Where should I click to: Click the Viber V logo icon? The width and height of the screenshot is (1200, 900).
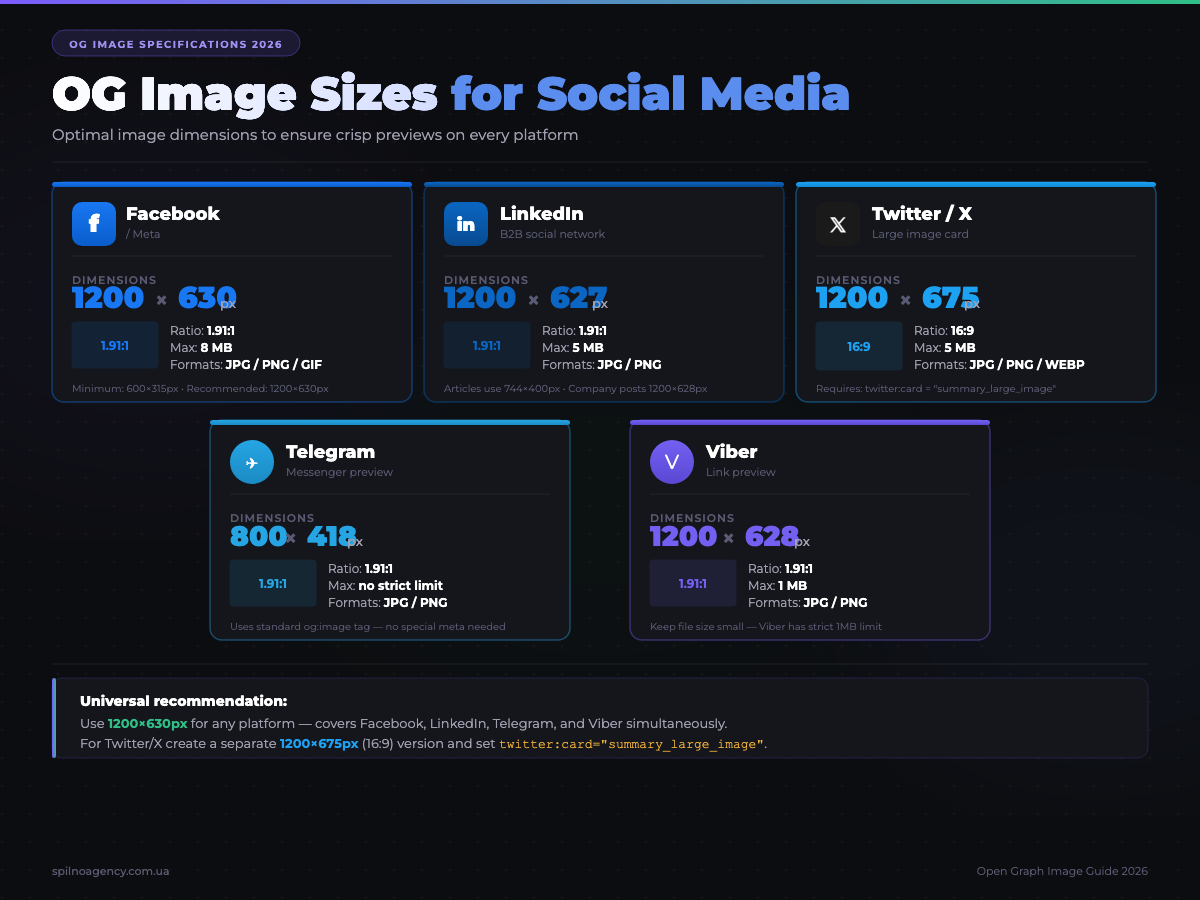click(672, 462)
